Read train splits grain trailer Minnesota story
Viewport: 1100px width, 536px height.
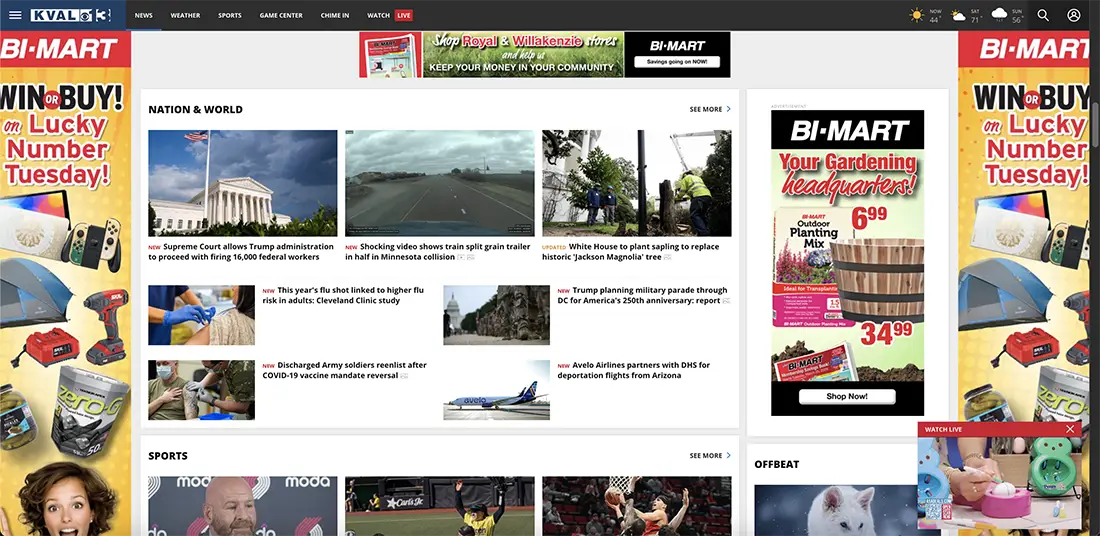[x=436, y=252]
